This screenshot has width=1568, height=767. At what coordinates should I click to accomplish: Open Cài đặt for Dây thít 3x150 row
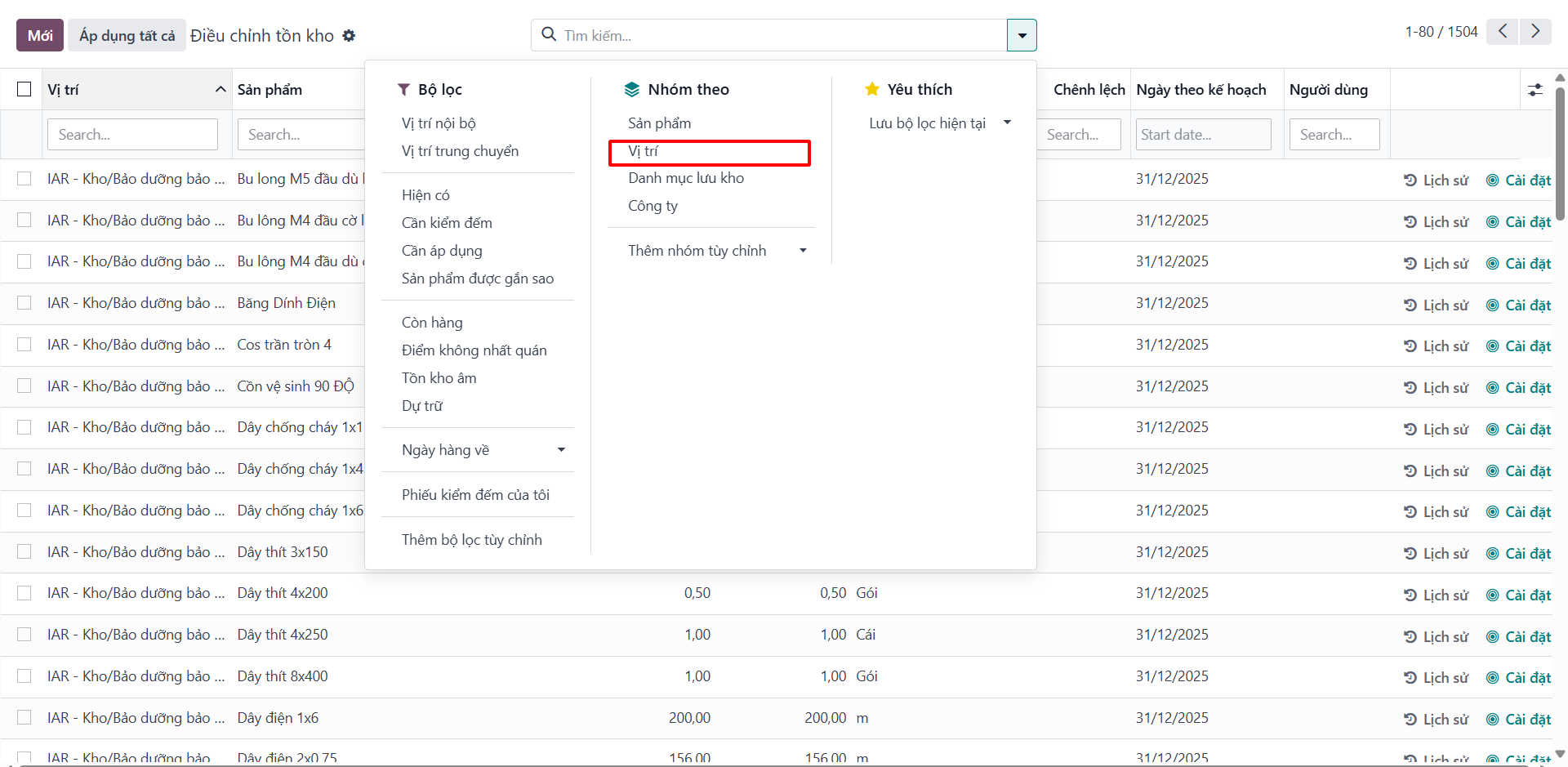[x=1518, y=554]
